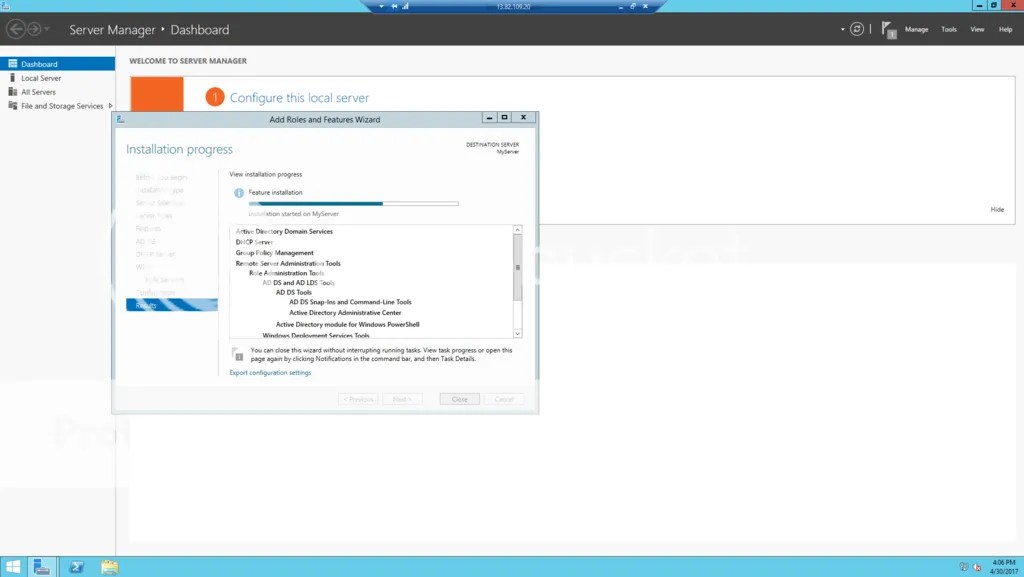Expand the File and Storage Services arrow

pos(110,106)
